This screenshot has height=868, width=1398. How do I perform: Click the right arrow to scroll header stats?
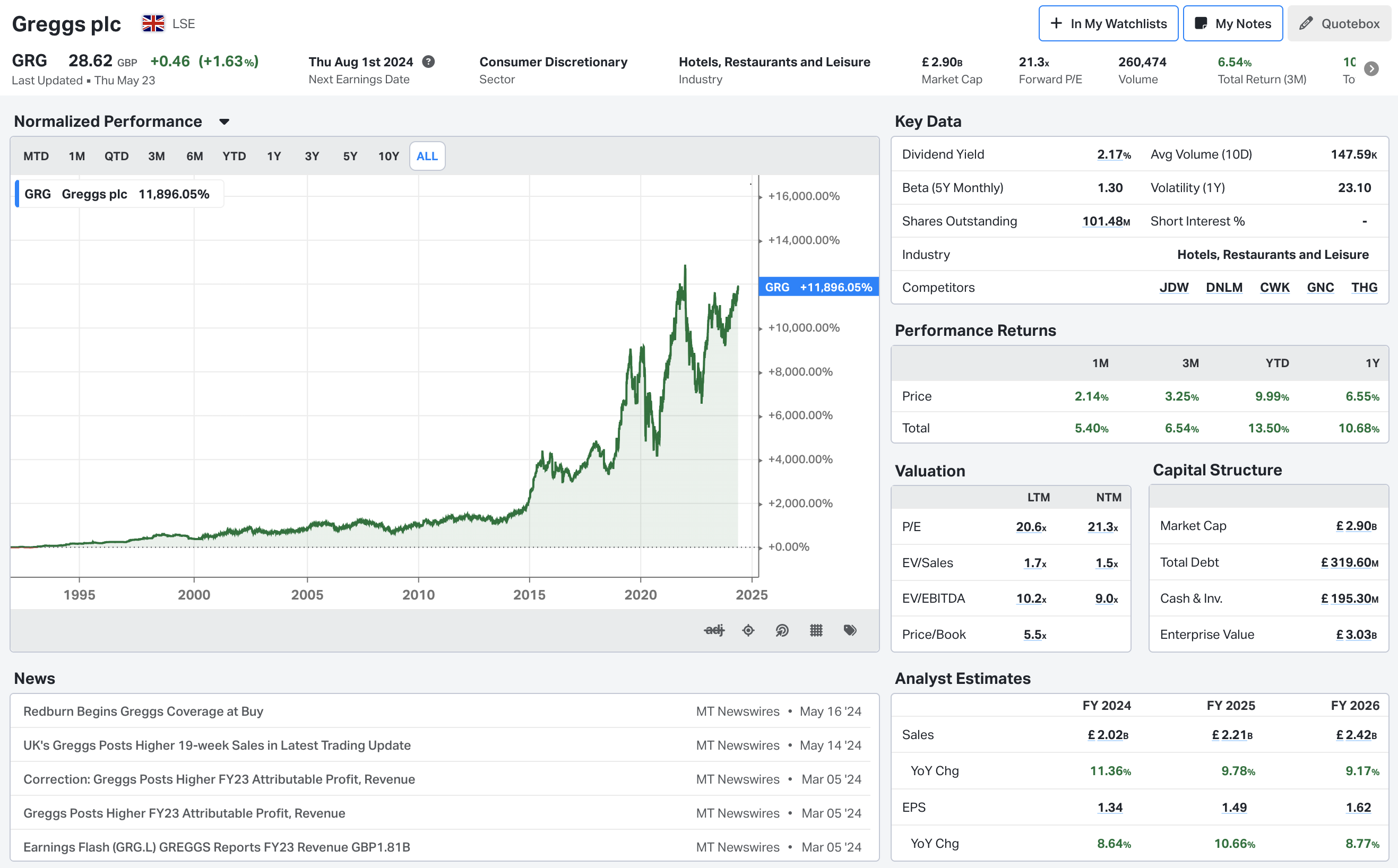pyautogui.click(x=1371, y=69)
